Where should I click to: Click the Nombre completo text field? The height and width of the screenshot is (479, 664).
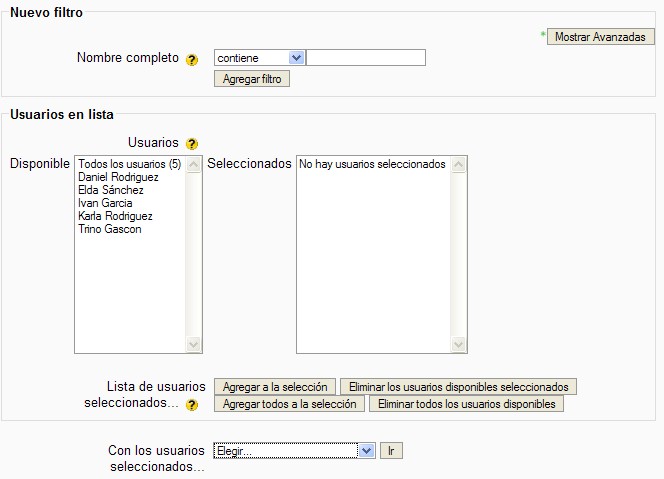click(x=366, y=58)
